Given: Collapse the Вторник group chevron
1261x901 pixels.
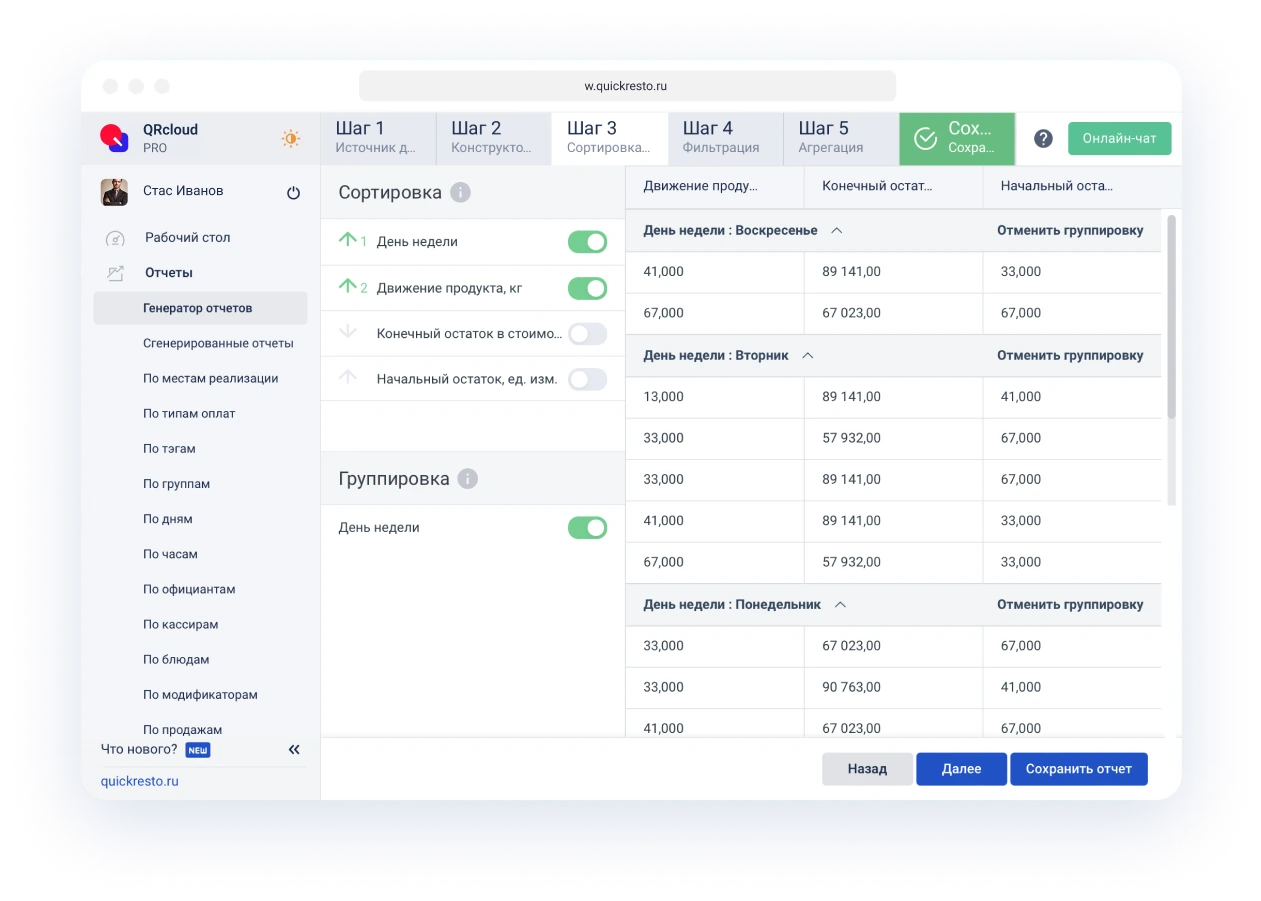Looking at the screenshot, I should point(807,355).
